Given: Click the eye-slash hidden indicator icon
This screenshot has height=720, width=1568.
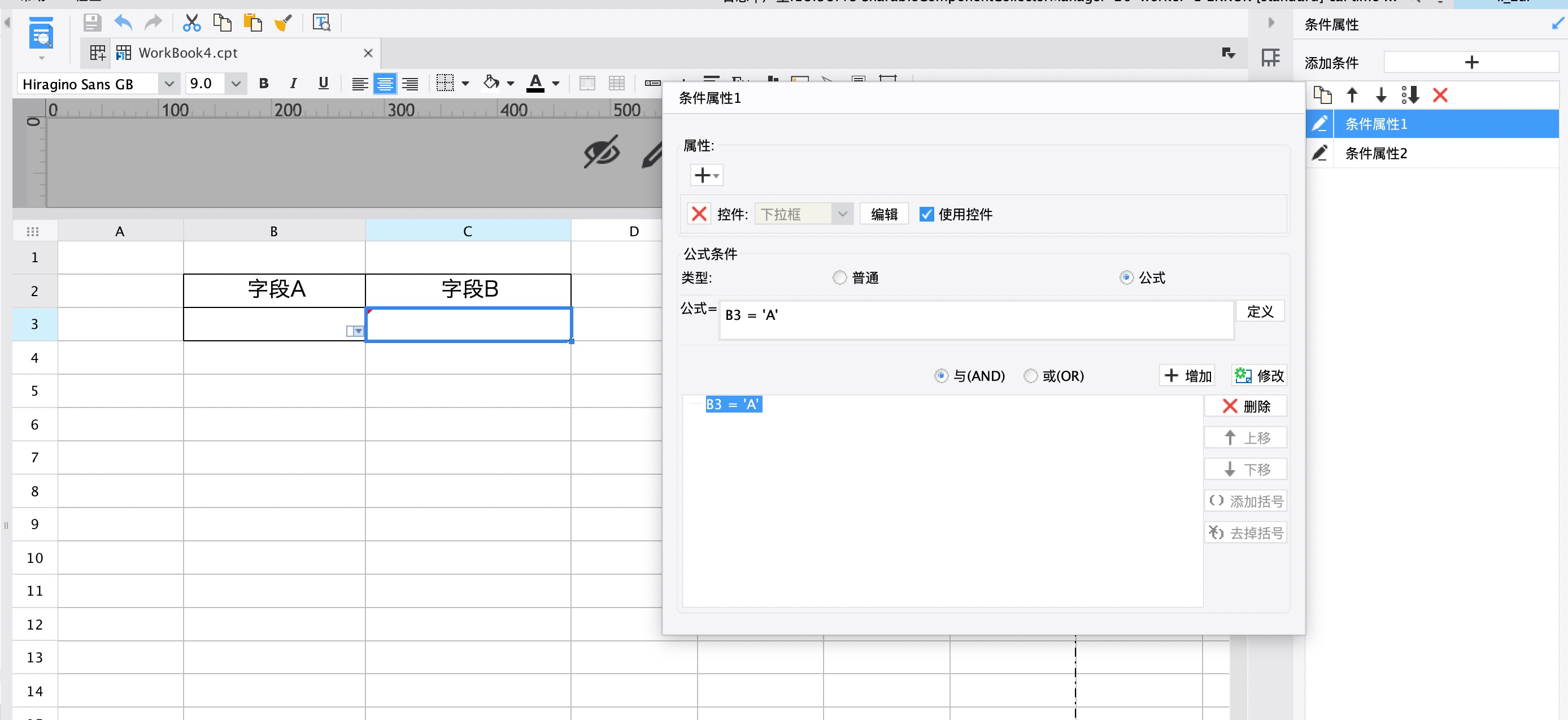Looking at the screenshot, I should (602, 151).
